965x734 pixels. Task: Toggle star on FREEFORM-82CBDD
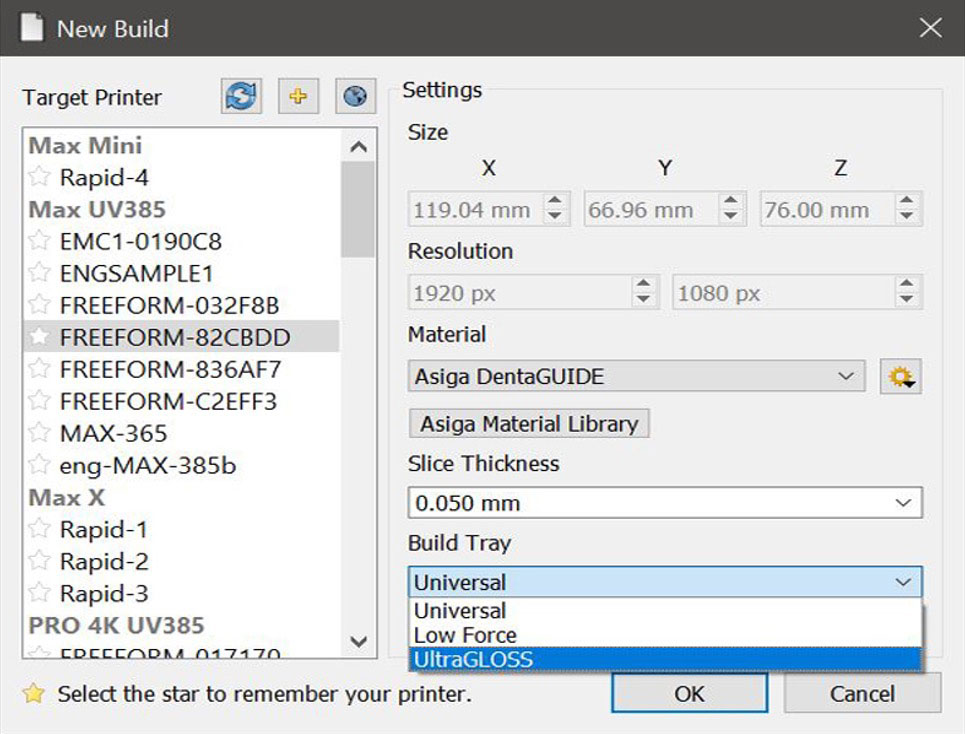click(39, 337)
